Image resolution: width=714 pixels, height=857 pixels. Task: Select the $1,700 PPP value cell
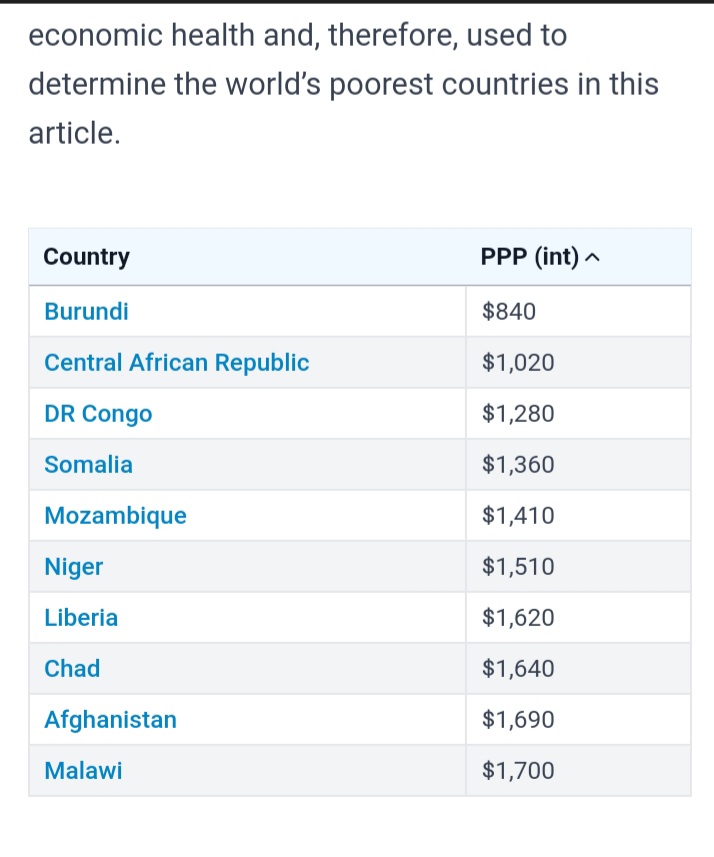(578, 771)
